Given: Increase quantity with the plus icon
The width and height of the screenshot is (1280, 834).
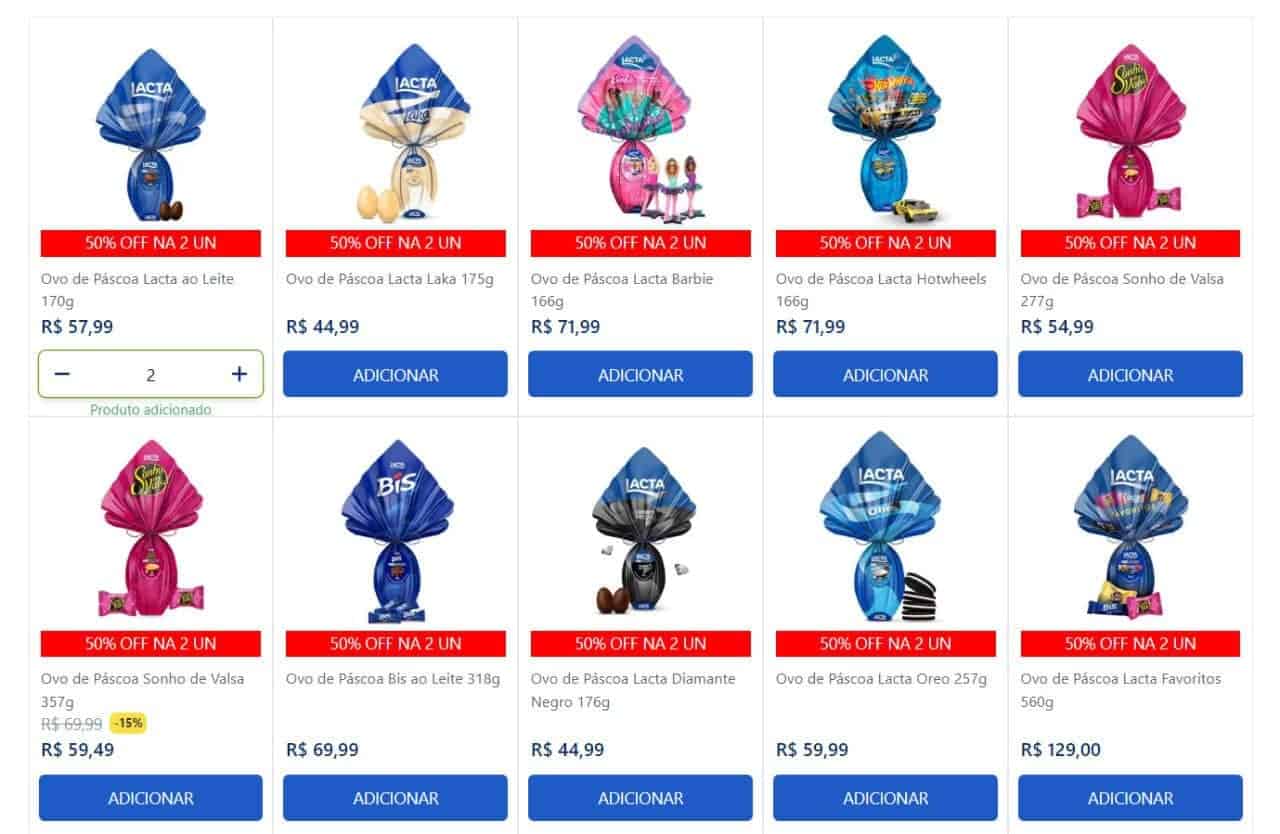Looking at the screenshot, I should pyautogui.click(x=239, y=374).
